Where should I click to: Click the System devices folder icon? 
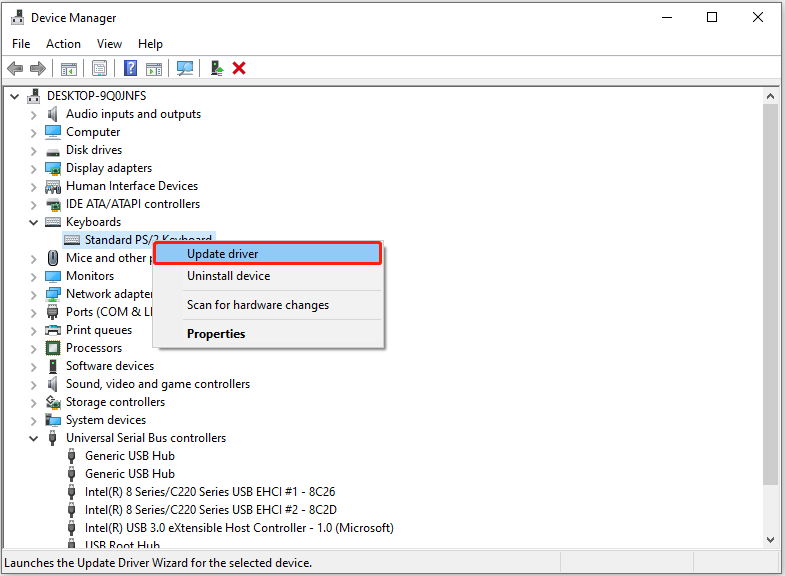(53, 420)
